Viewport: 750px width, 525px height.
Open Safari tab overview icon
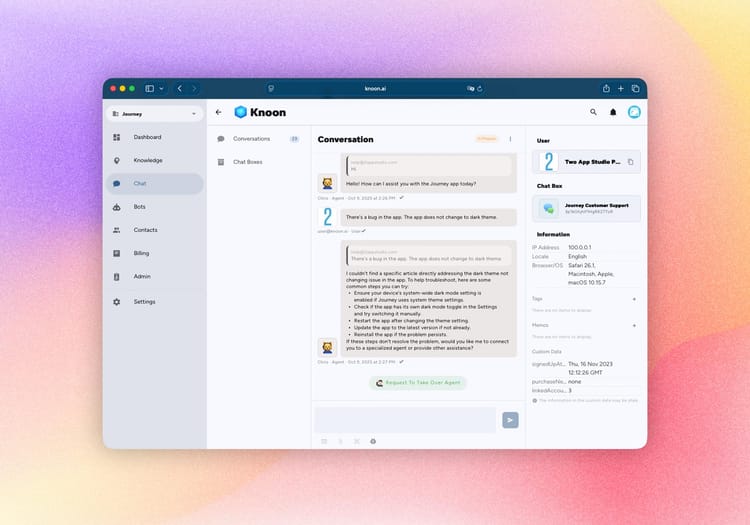click(635, 88)
